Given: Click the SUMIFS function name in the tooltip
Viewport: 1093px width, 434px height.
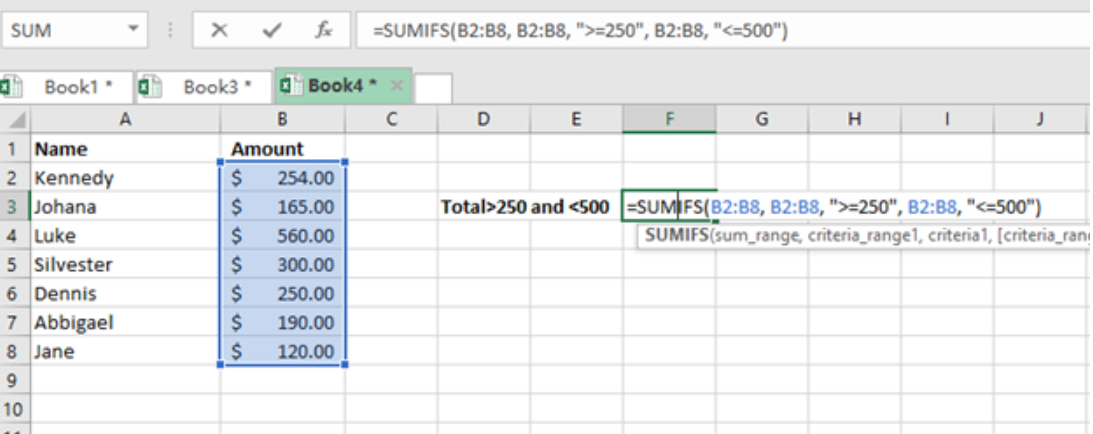Looking at the screenshot, I should pos(676,235).
